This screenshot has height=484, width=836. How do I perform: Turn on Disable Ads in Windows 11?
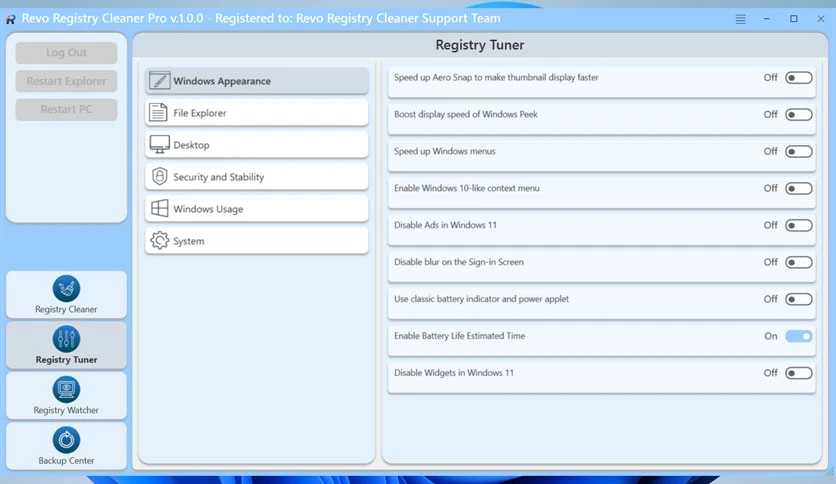pos(799,225)
